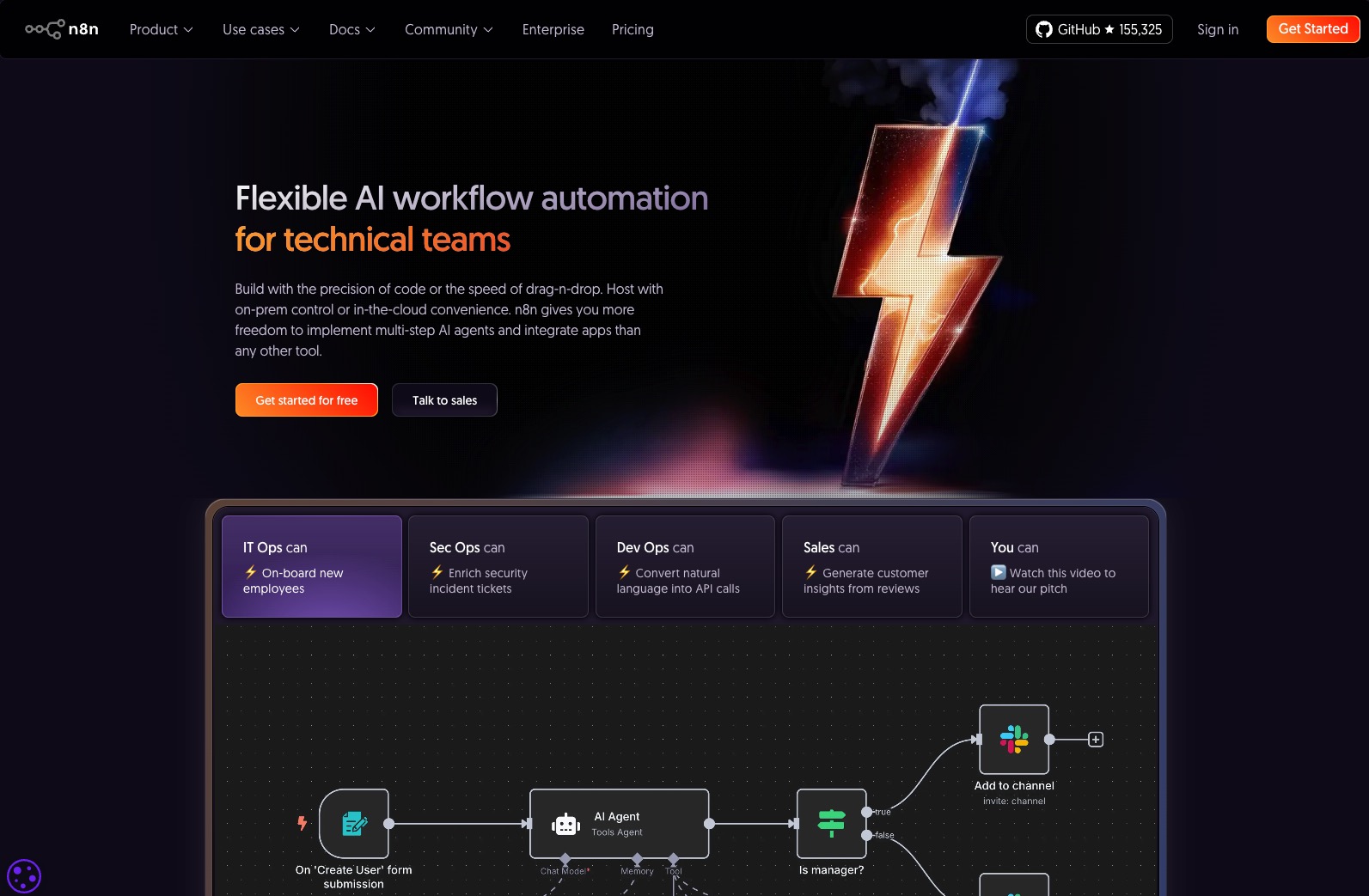Viewport: 1369px width, 896px height.
Task: Open the Pricing page
Action: 633,29
